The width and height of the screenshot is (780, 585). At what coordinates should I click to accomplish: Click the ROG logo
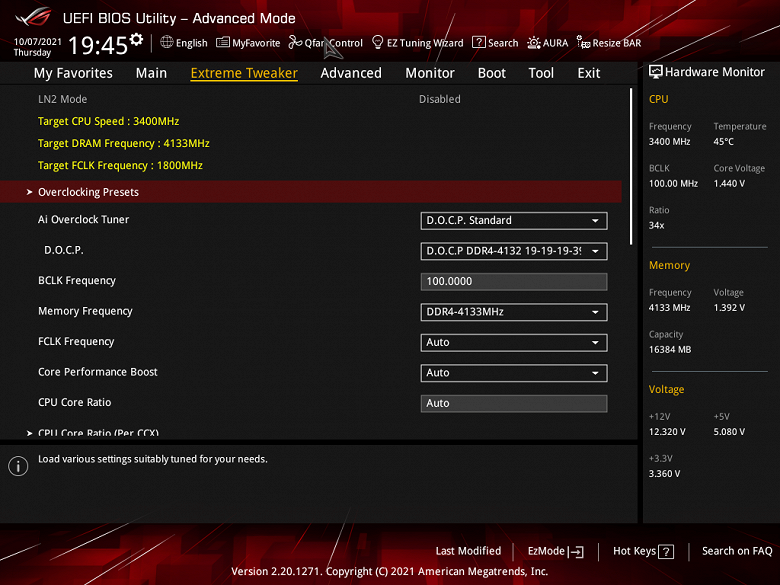point(33,17)
